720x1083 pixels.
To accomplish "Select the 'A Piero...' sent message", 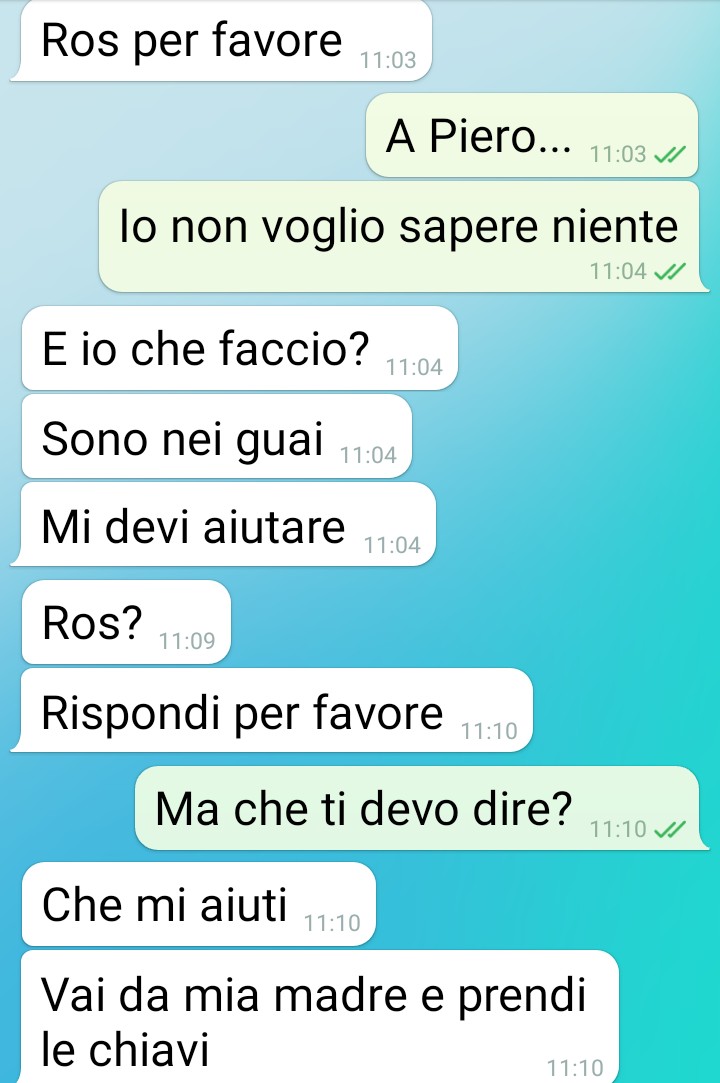I will [532, 135].
